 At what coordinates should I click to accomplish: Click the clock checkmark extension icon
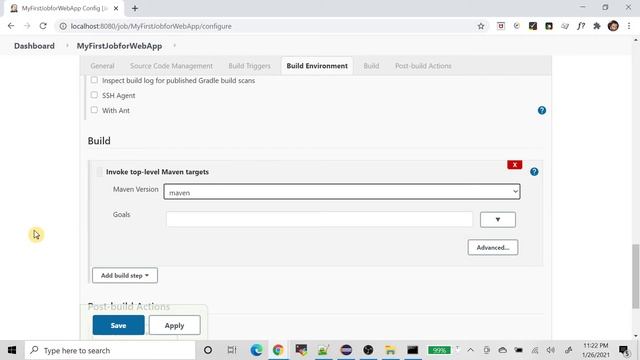[x=517, y=26]
